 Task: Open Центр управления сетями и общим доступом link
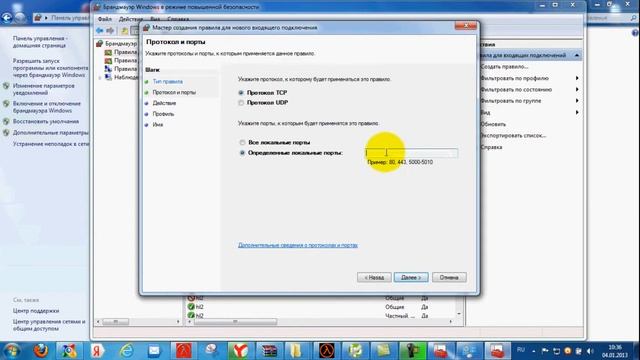pos(49,325)
